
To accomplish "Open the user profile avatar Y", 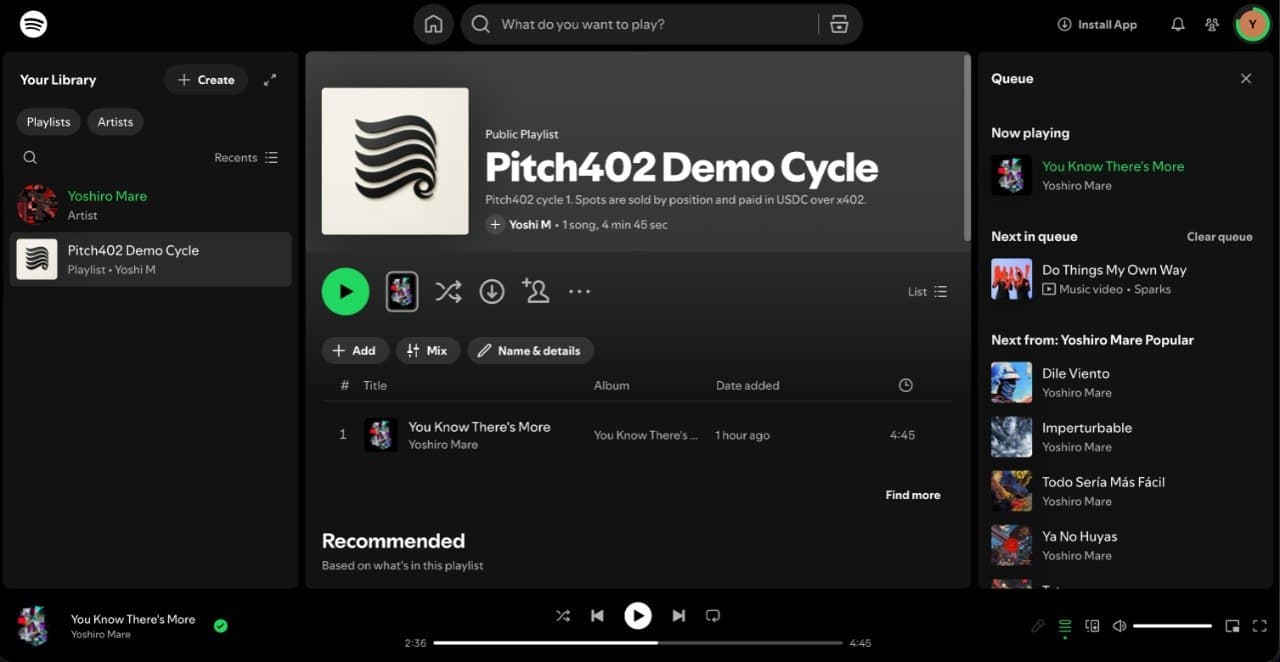I will point(1252,24).
